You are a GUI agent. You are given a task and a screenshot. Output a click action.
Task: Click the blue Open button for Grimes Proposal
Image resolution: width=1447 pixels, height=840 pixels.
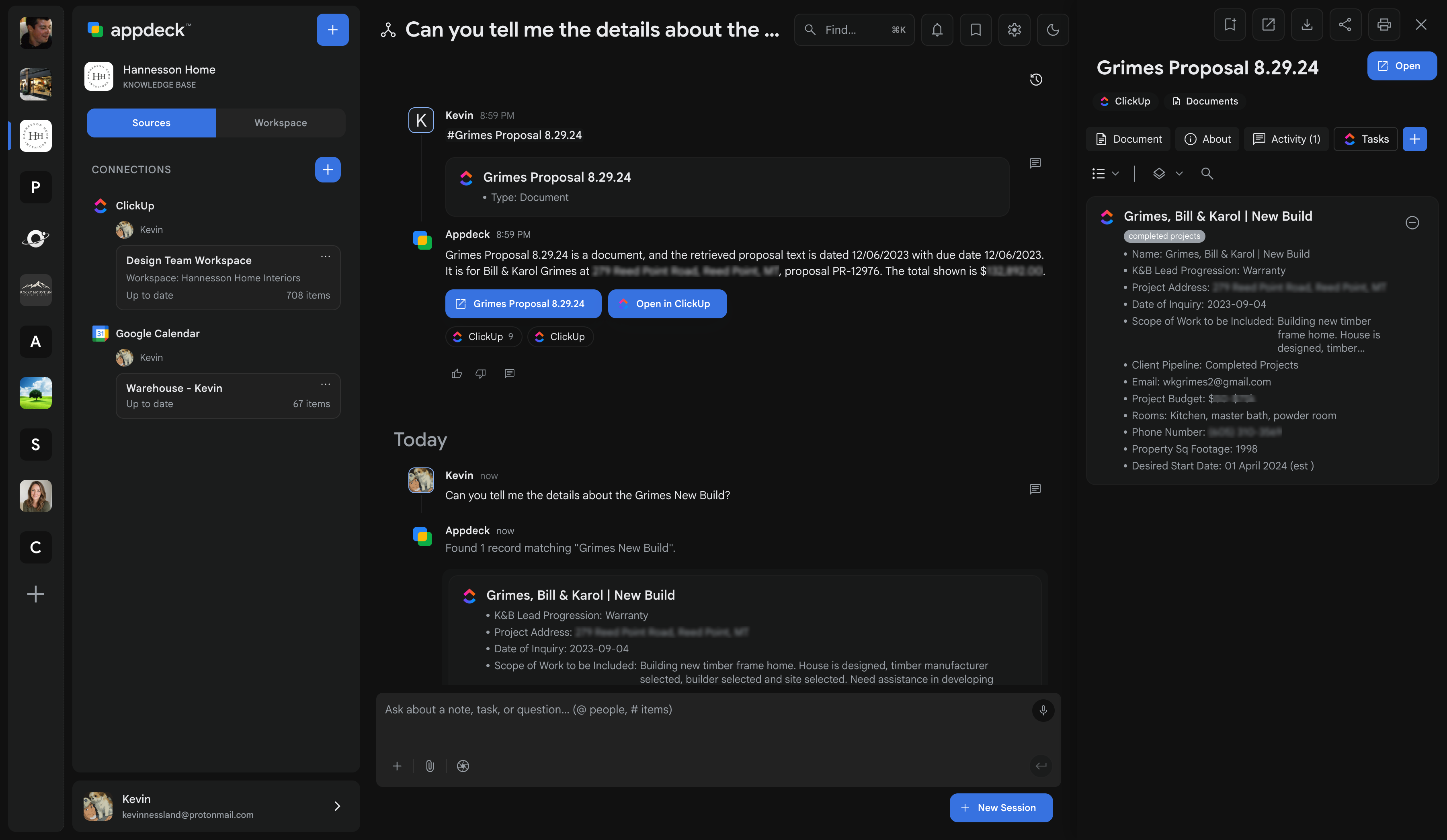click(1402, 66)
